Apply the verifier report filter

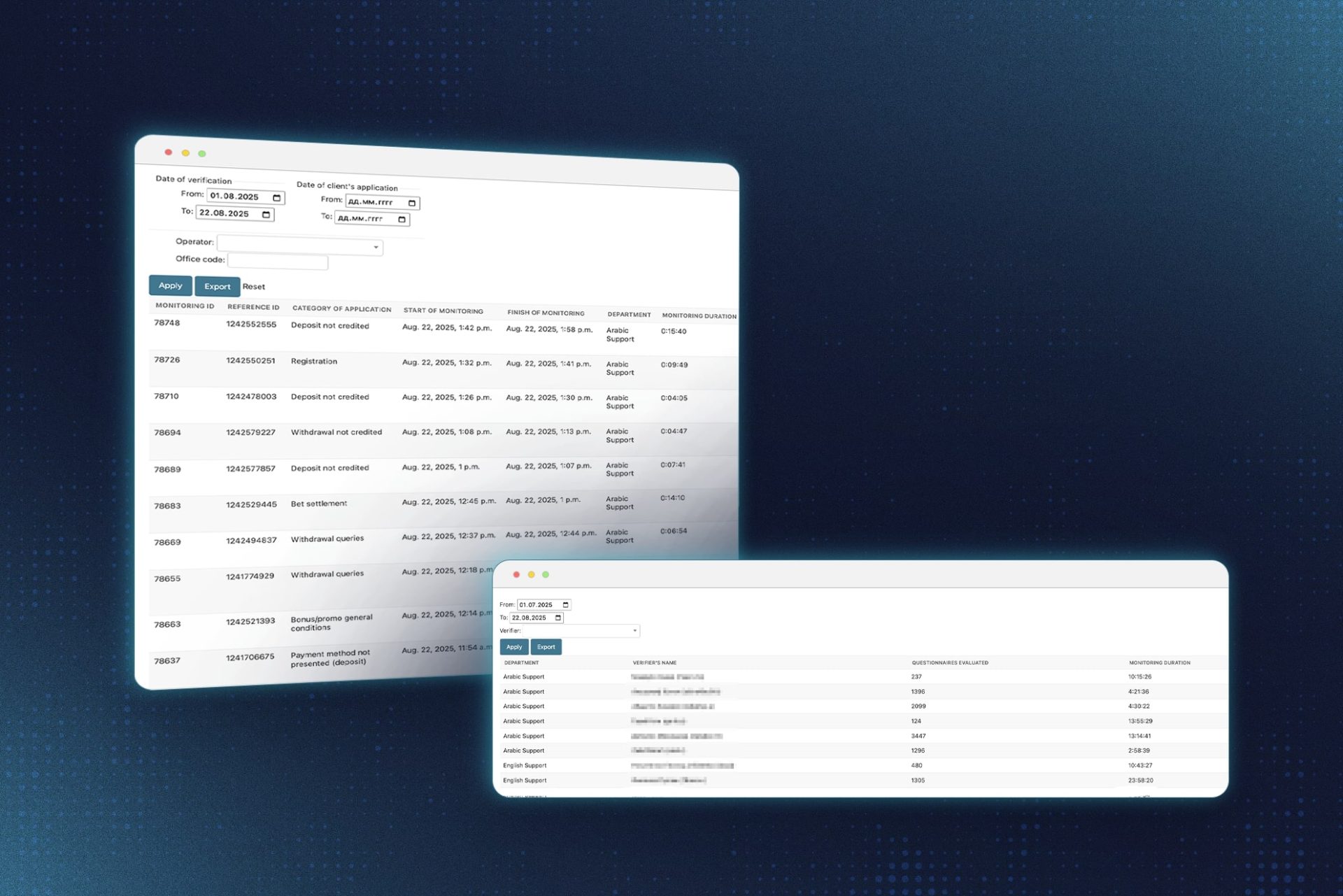(514, 647)
